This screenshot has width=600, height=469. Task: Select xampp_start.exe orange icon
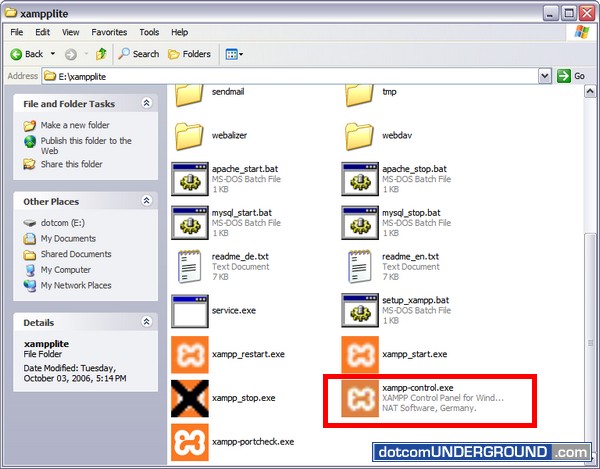(x=360, y=355)
